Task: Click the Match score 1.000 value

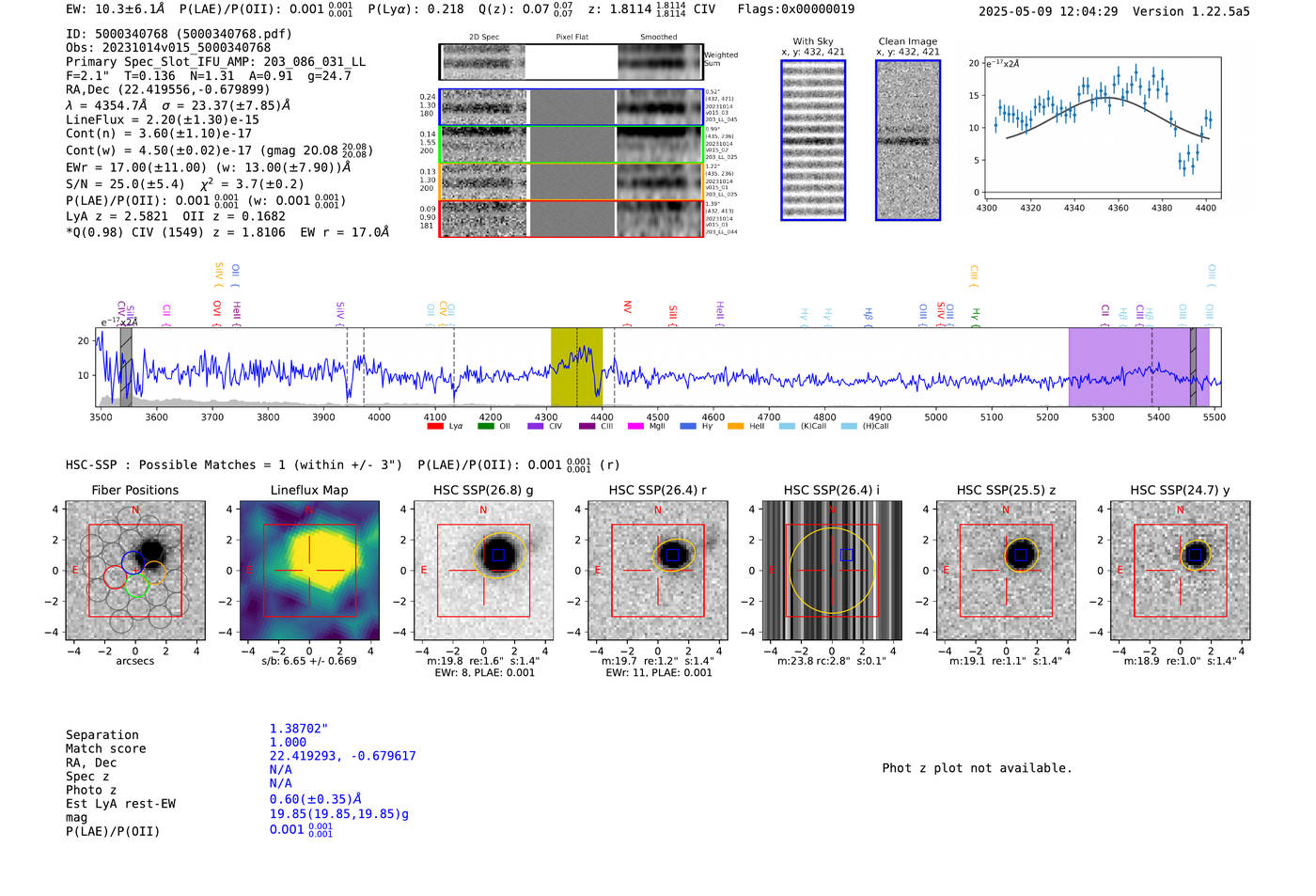Action: pos(288,743)
